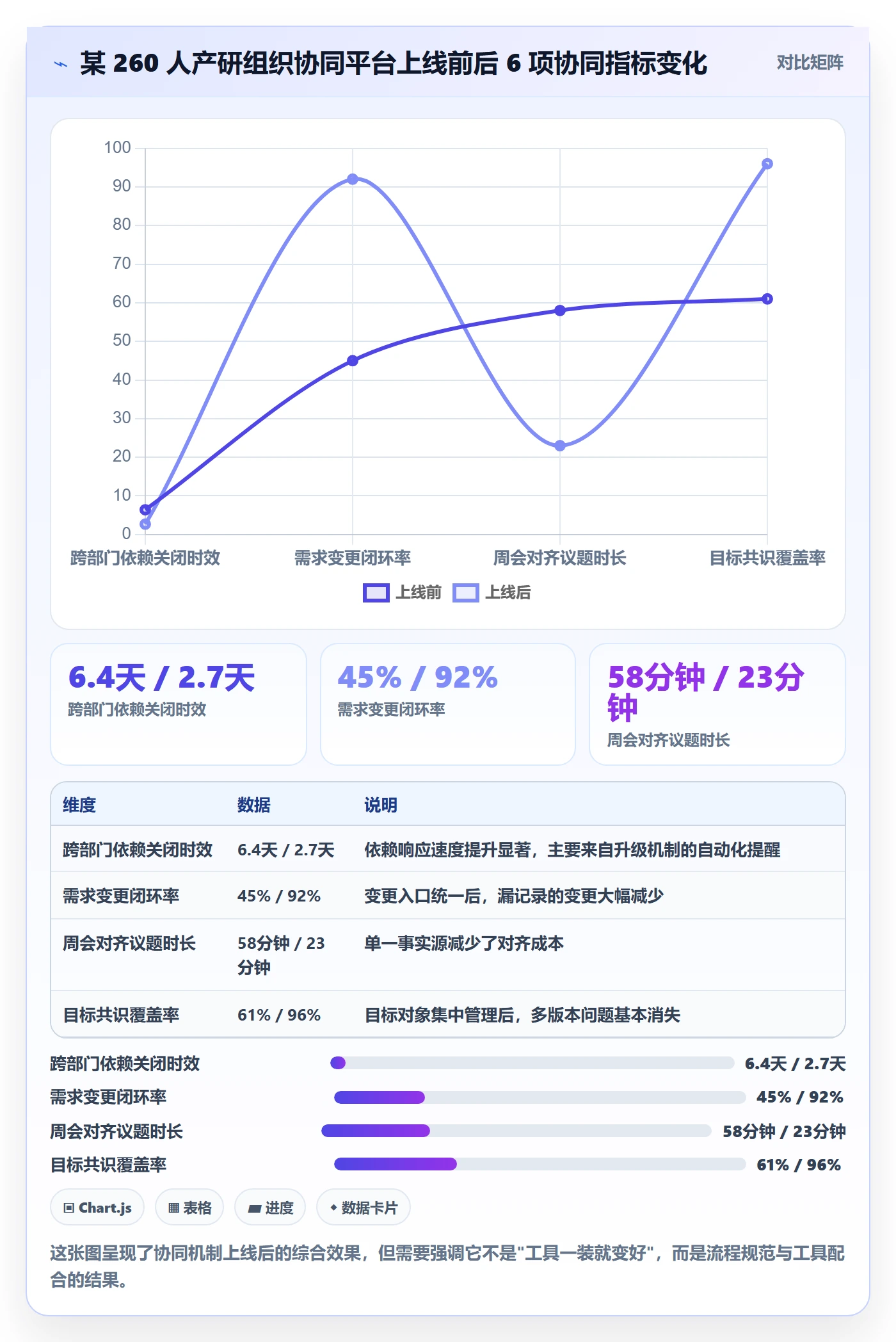Image resolution: width=896 pixels, height=1342 pixels.
Task: Click the Chart.js tag chip
Action: (97, 1208)
